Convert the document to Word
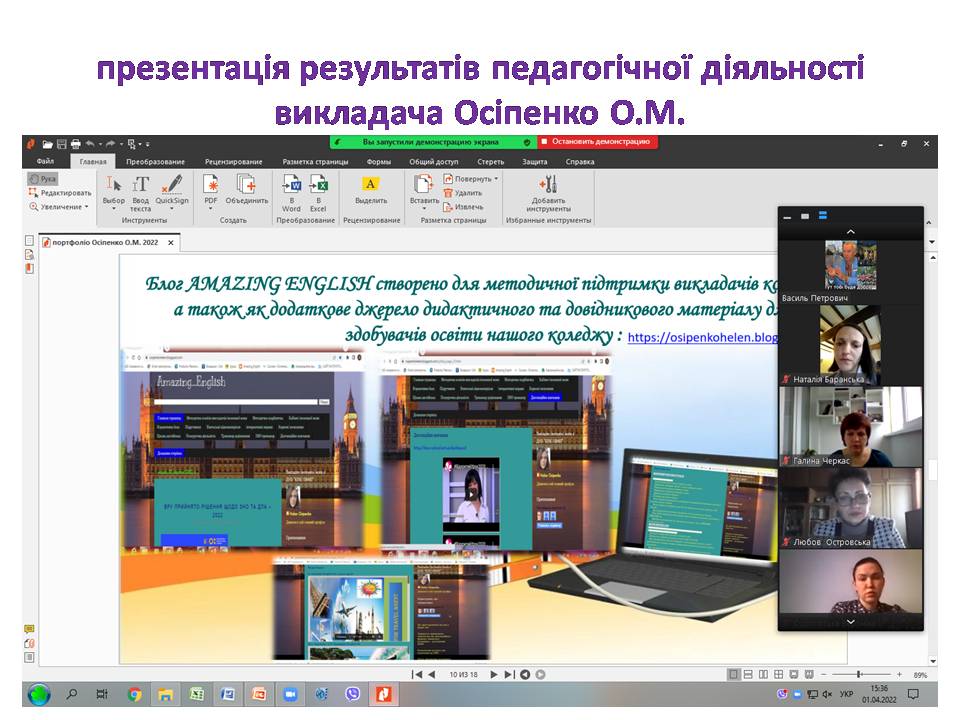960x720 pixels. [x=291, y=193]
